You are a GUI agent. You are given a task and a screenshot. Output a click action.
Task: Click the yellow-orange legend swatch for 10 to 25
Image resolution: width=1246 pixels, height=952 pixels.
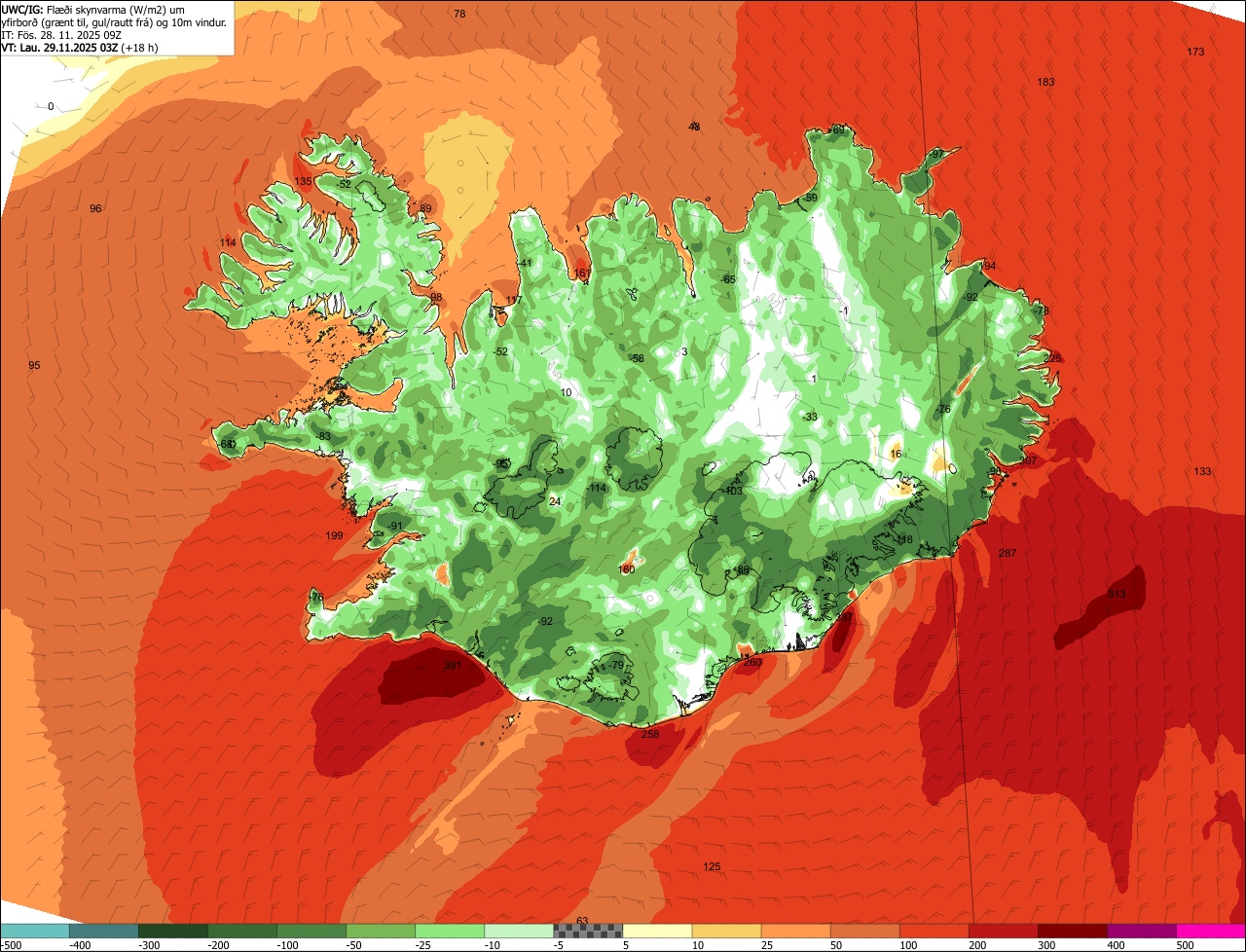(726, 932)
